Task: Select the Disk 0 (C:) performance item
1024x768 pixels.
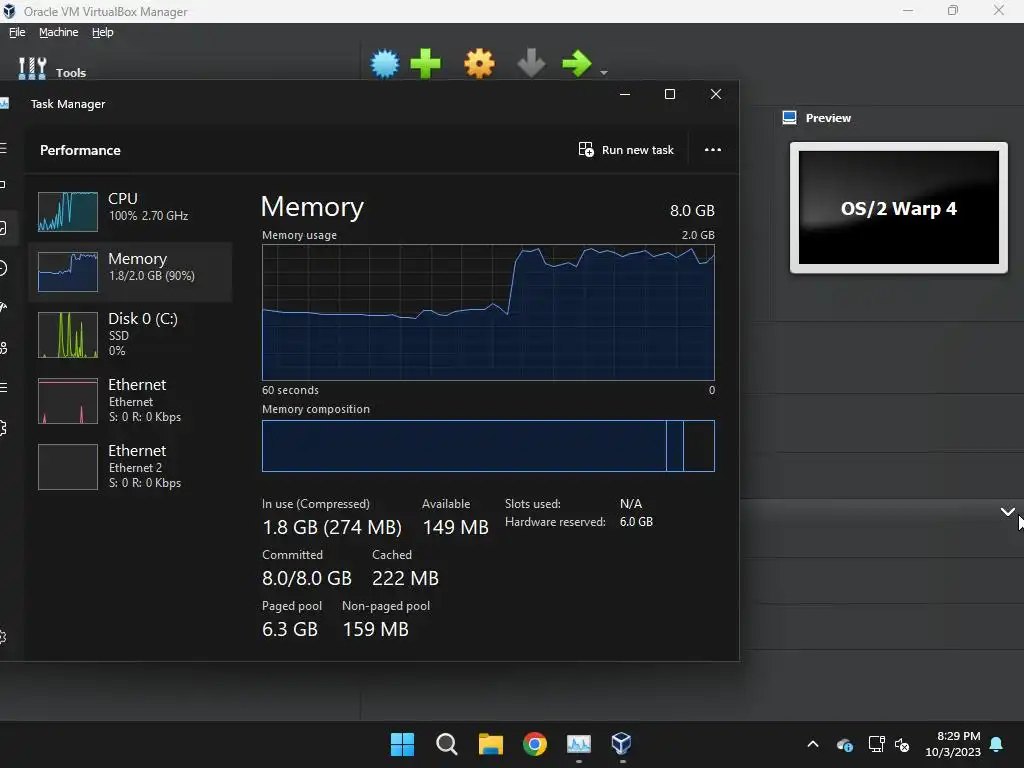Action: (129, 334)
